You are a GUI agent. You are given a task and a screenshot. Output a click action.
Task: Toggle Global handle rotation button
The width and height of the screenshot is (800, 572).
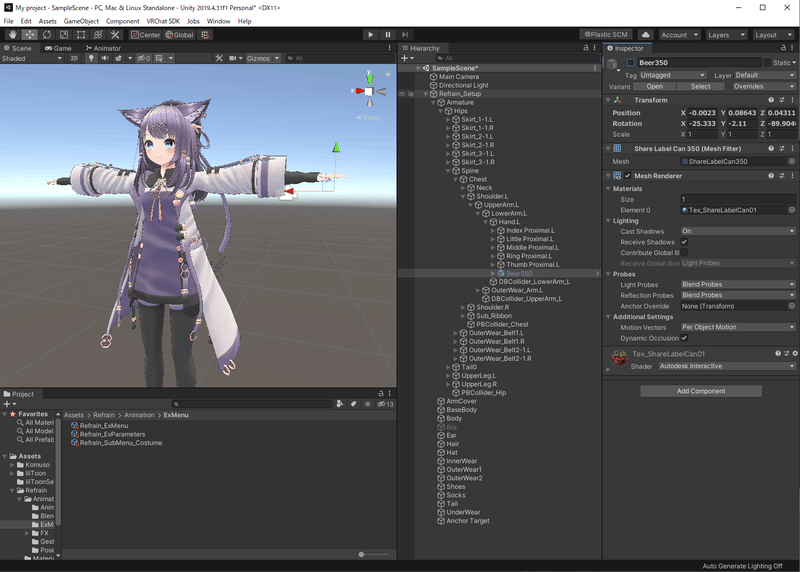click(x=179, y=35)
